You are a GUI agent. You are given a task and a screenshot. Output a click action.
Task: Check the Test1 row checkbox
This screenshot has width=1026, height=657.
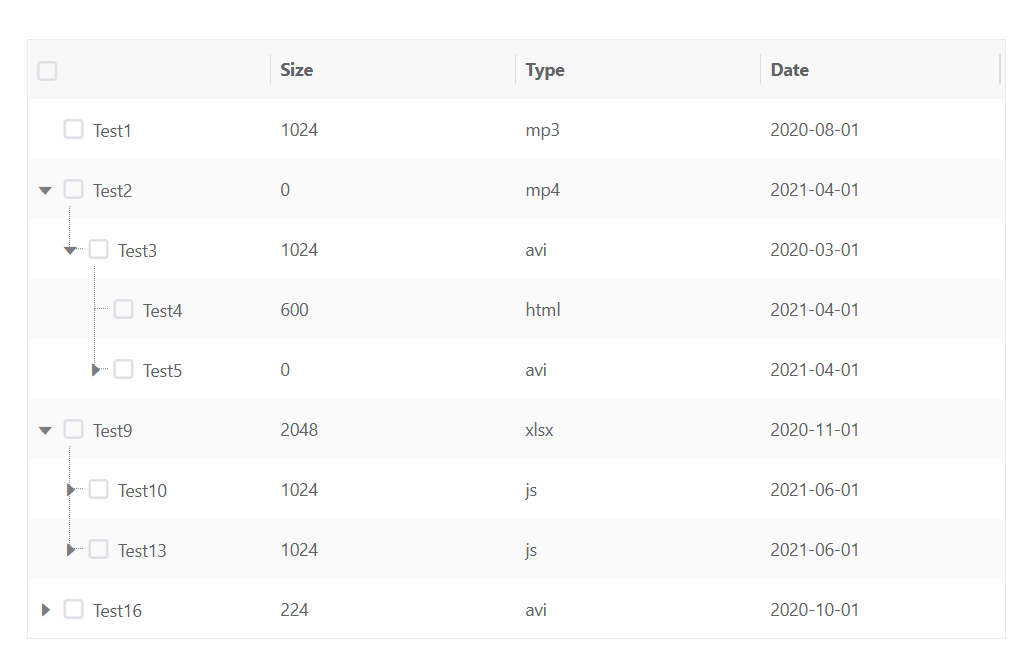73,129
